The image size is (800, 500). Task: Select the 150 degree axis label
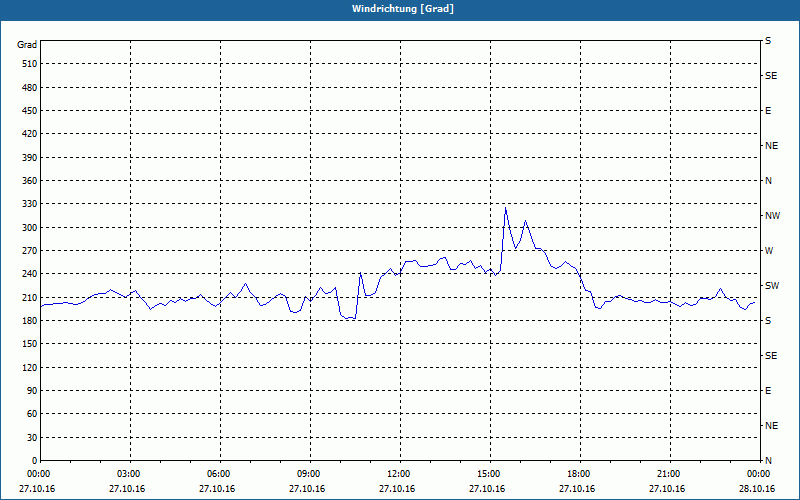click(x=30, y=344)
